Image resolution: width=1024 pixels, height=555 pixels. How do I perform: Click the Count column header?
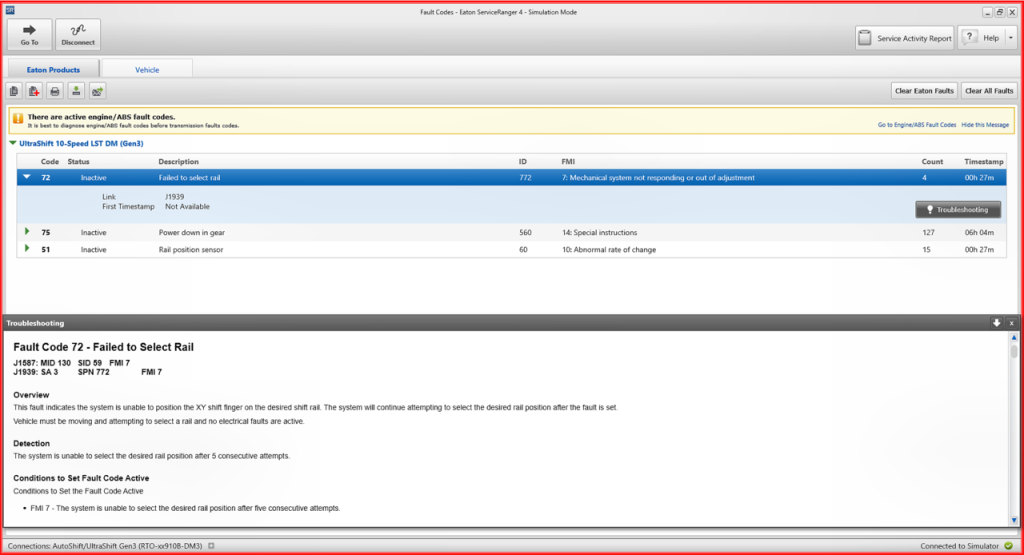click(932, 161)
